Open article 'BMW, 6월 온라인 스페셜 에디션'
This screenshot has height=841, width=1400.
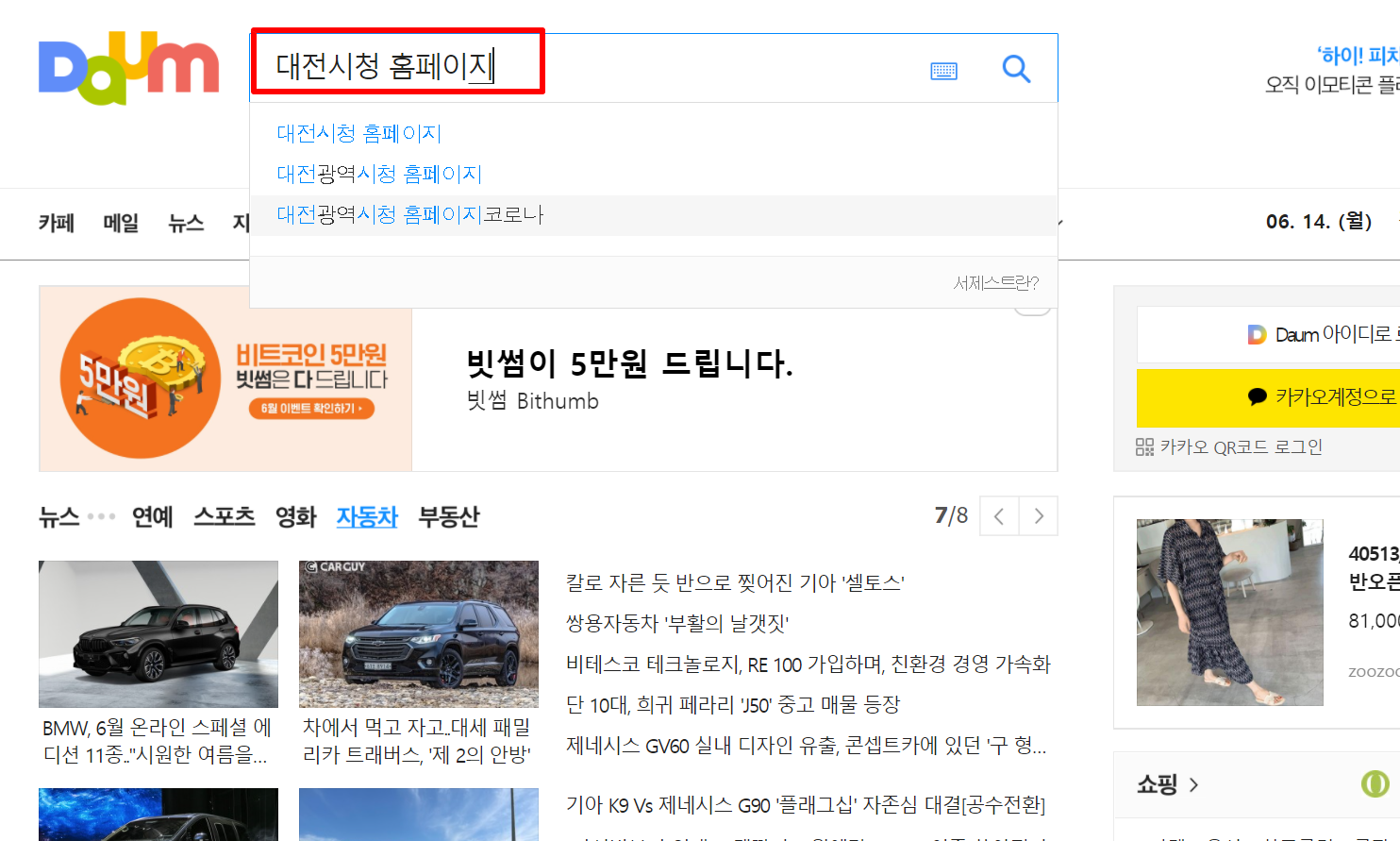158,741
